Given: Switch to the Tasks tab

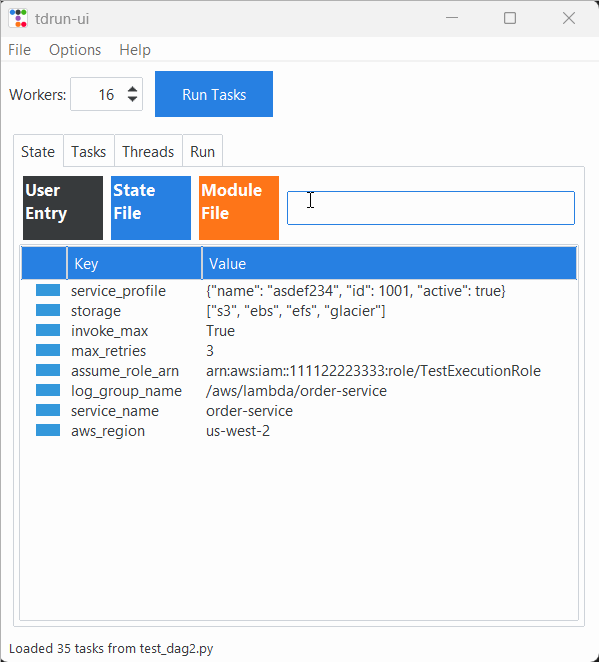Looking at the screenshot, I should coord(89,152).
